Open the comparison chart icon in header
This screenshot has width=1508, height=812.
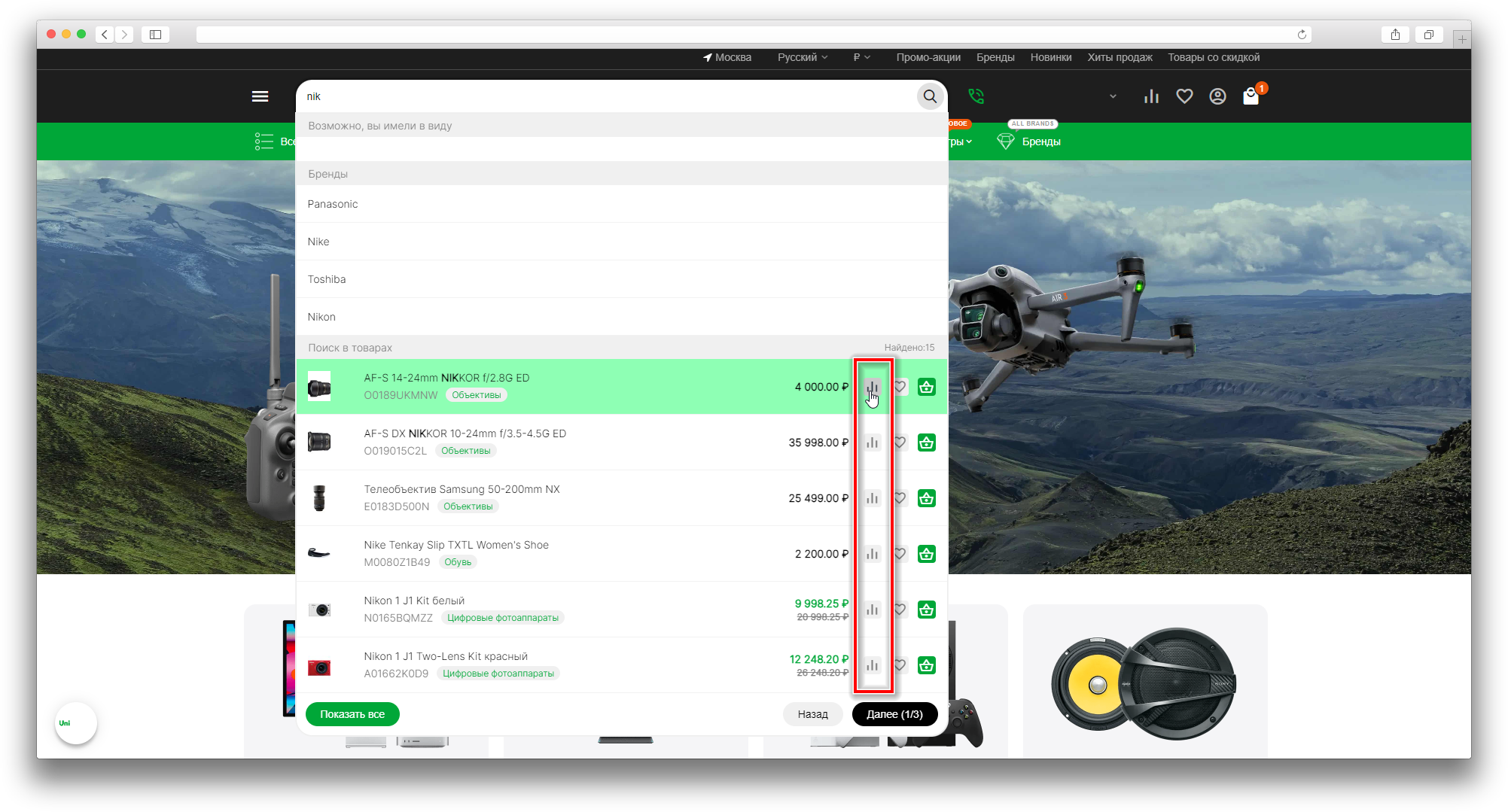(x=1151, y=96)
